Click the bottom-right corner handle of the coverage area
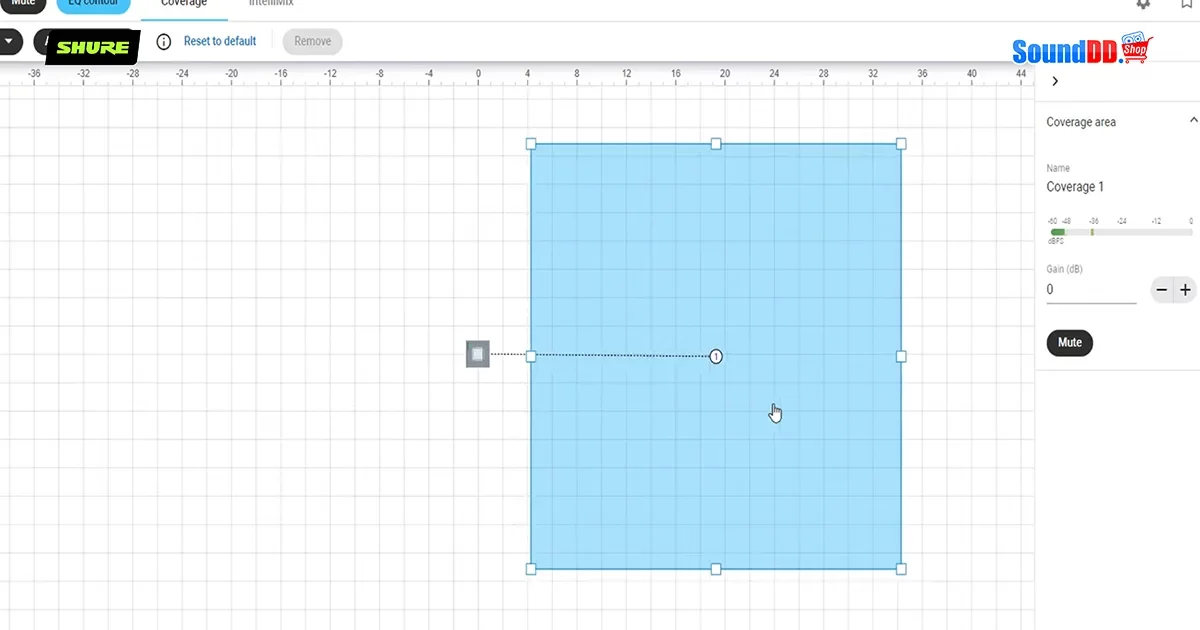Screen dimensions: 1200x630 coord(901,569)
